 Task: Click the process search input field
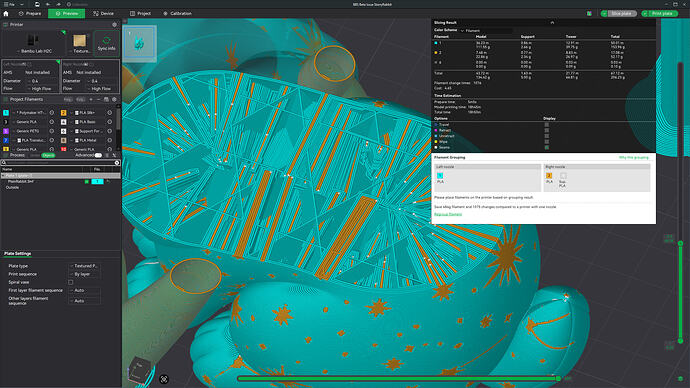pos(60,163)
